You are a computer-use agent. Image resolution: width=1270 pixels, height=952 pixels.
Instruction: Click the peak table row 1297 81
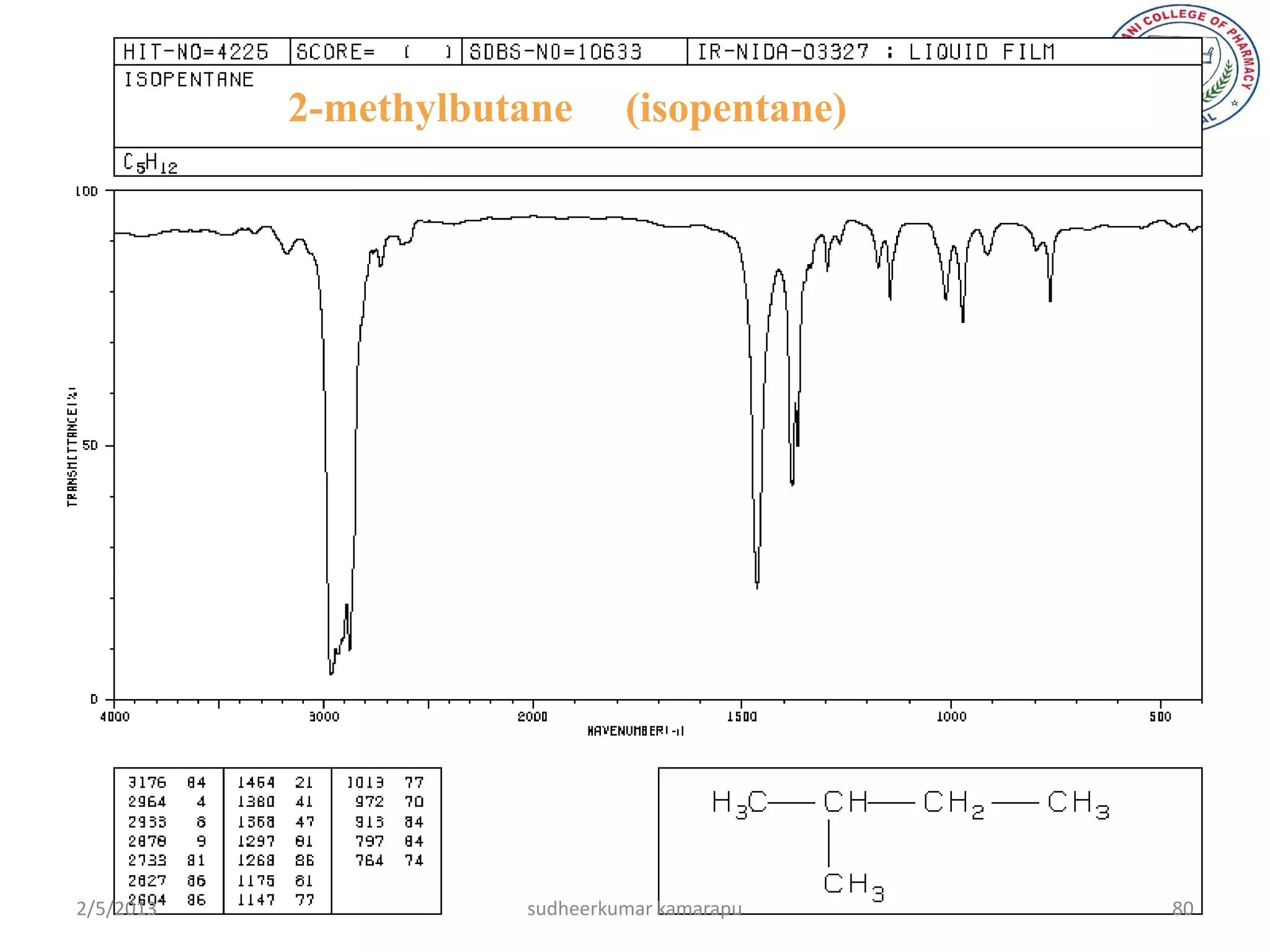pyautogui.click(x=276, y=841)
